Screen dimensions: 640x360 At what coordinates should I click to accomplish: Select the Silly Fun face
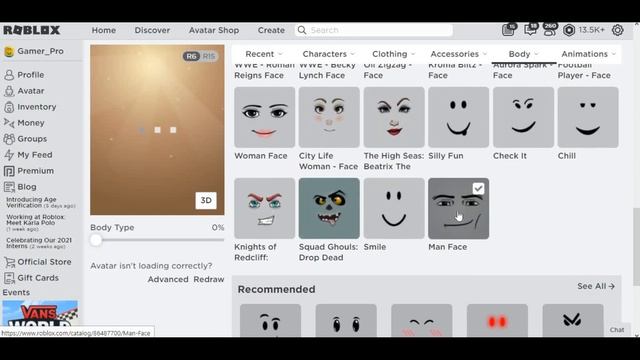pos(458,117)
